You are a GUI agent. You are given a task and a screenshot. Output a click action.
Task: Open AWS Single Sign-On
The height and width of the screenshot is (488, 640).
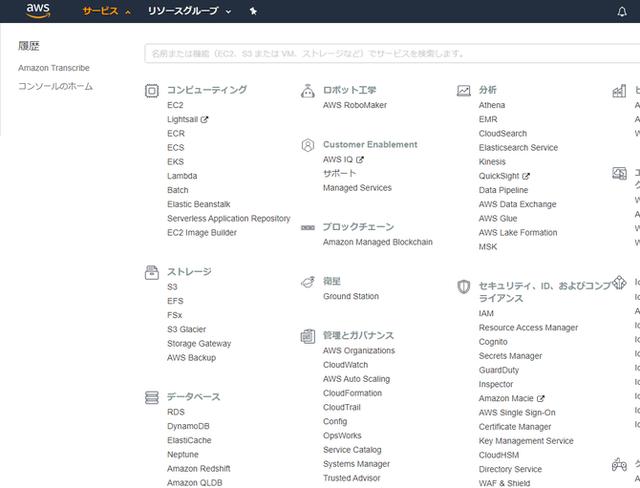tap(517, 413)
